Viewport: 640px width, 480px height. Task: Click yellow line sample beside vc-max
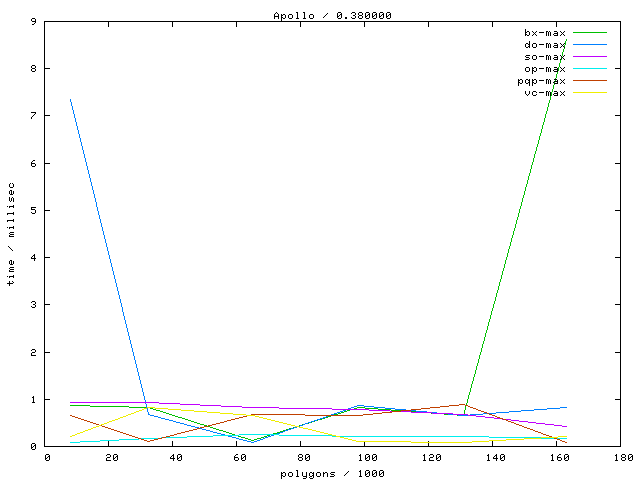589,93
